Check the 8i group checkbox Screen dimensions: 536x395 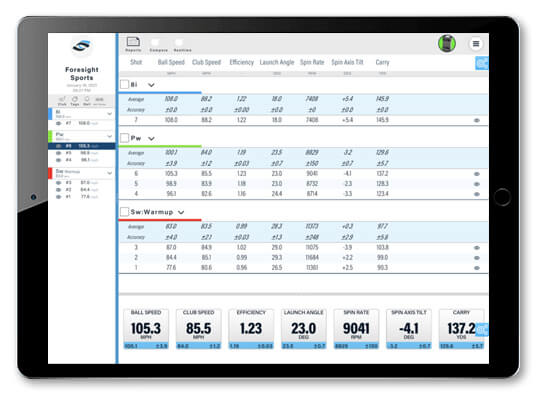pos(124,84)
